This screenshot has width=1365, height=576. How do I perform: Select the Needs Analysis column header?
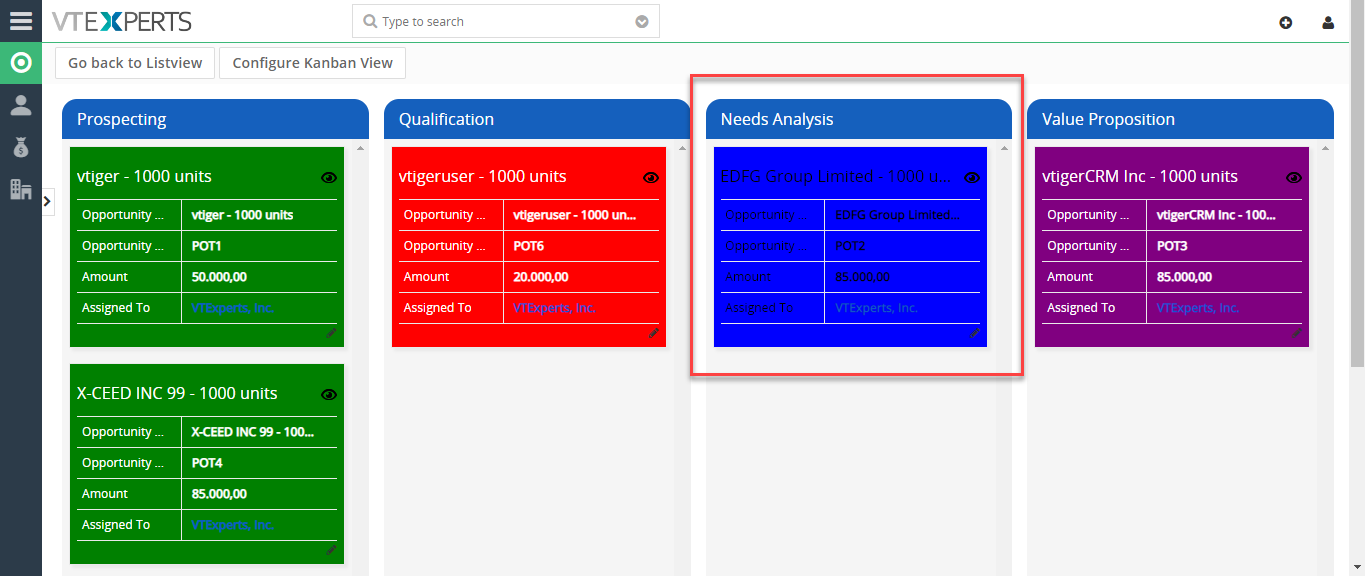tap(859, 119)
